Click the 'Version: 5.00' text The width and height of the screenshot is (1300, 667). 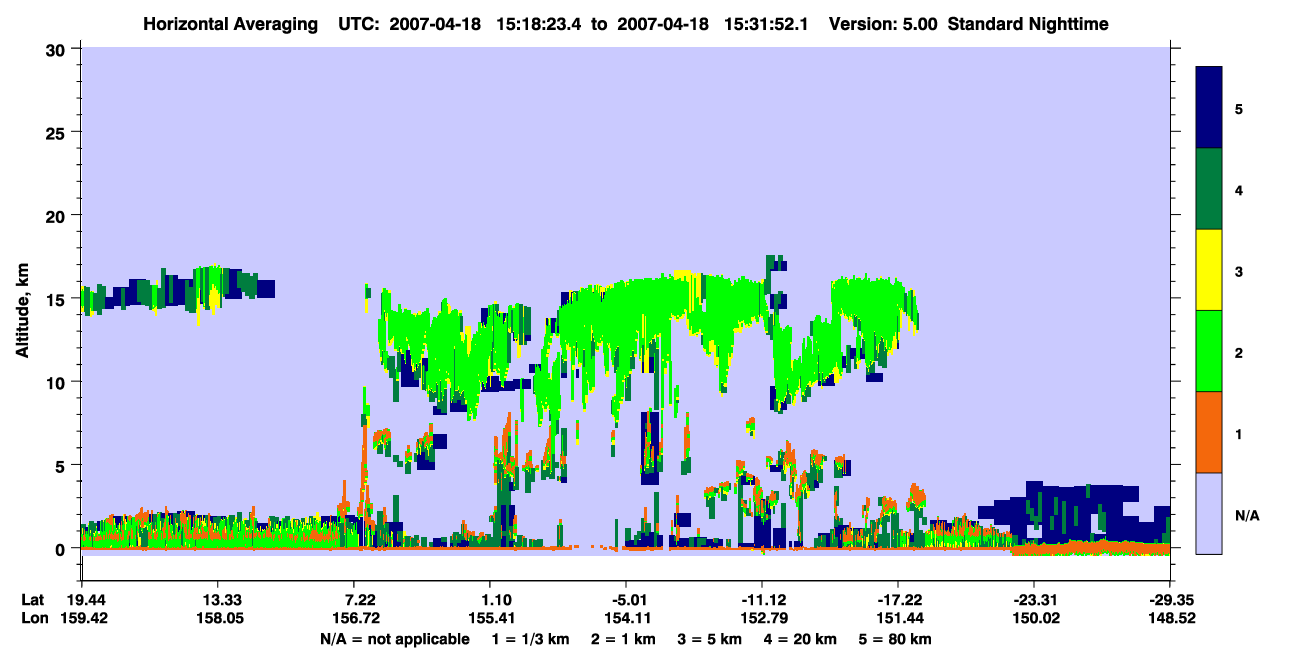point(883,23)
